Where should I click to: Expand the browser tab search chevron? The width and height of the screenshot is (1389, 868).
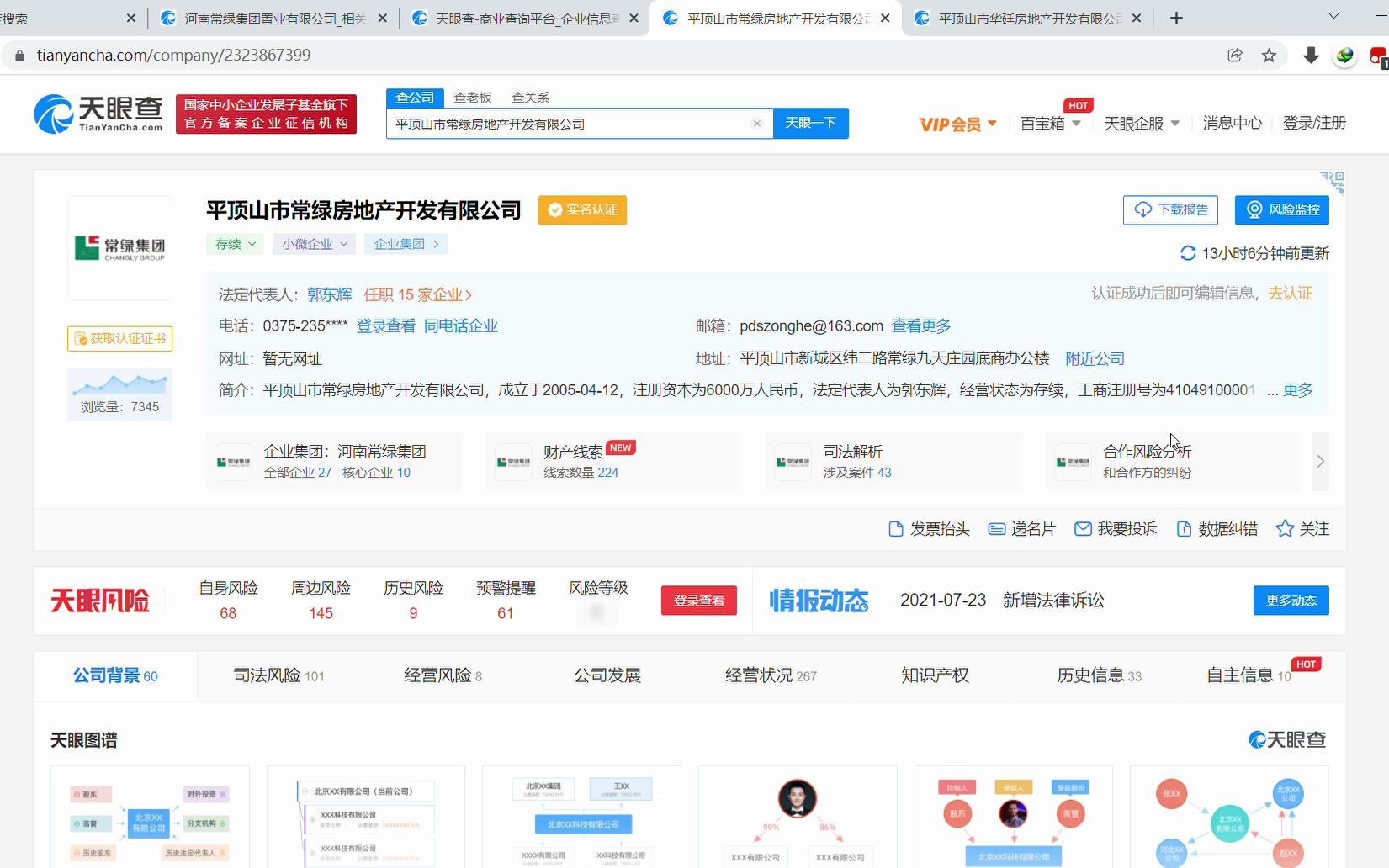coord(1333,16)
